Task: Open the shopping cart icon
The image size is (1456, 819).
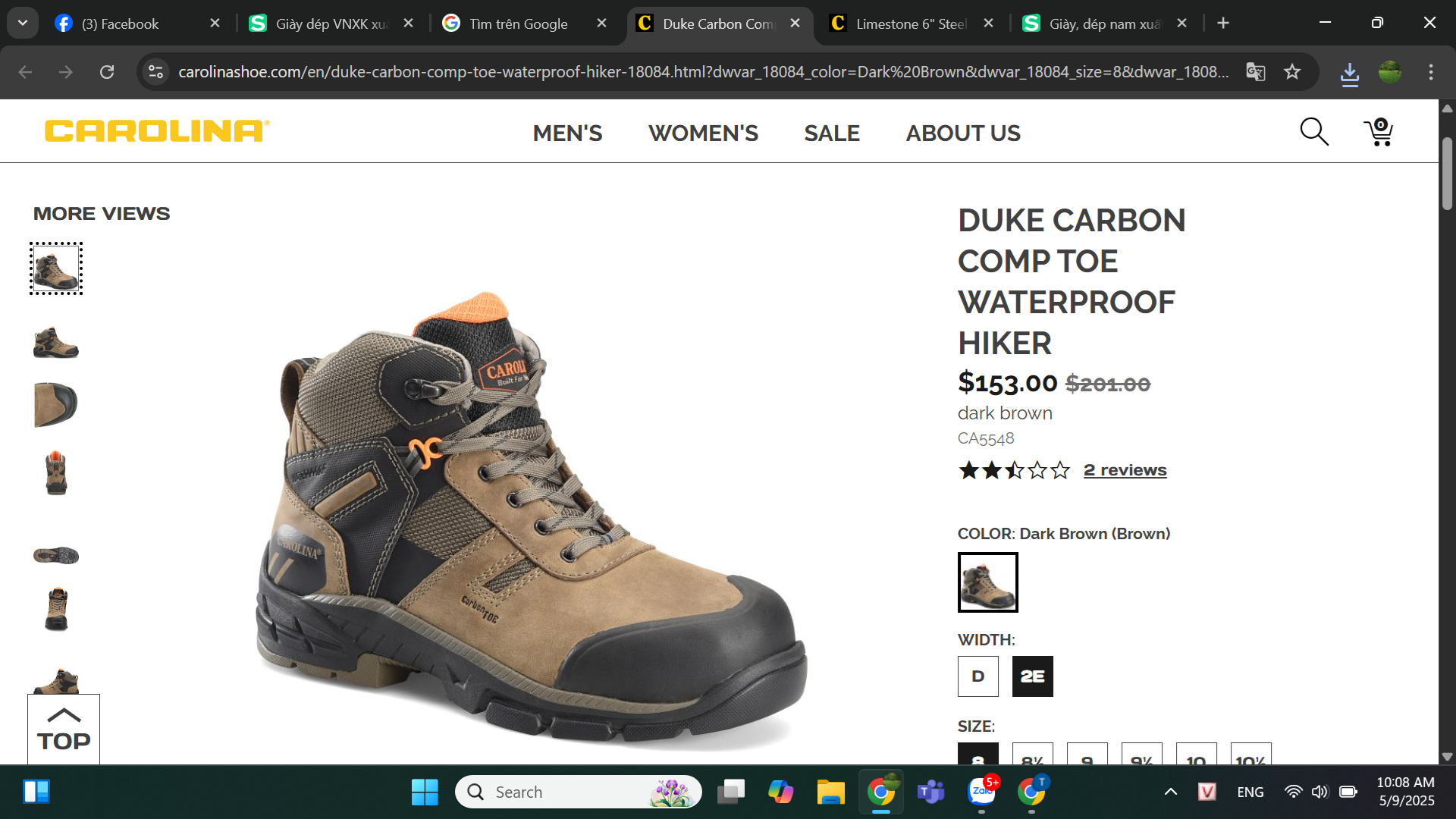Action: coord(1379,132)
